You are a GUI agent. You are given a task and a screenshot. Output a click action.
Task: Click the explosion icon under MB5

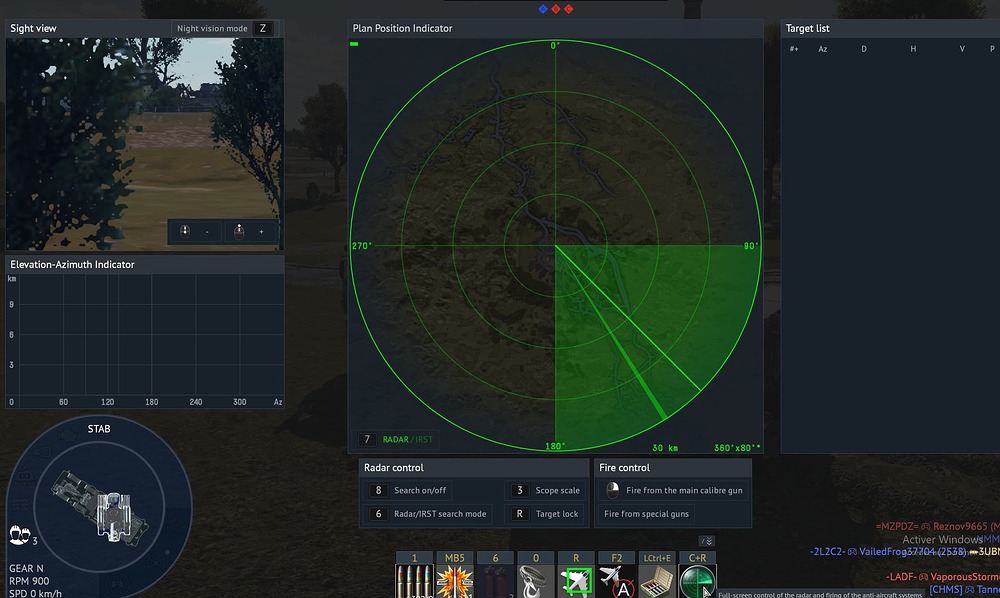pos(454,581)
